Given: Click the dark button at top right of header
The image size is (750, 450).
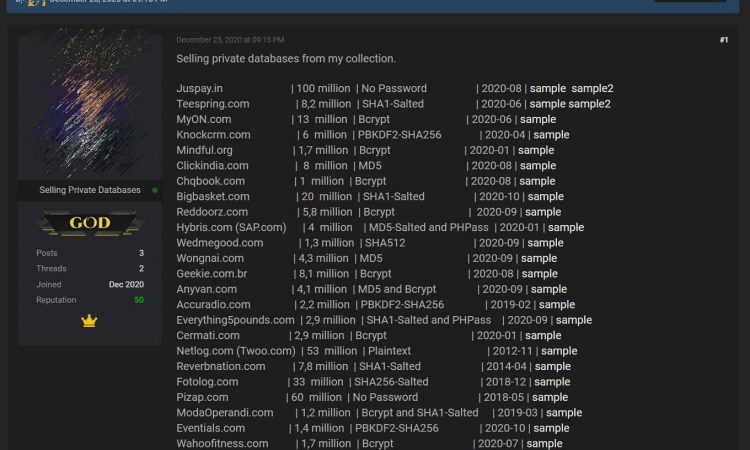Looking at the screenshot, I should tap(690, 2).
